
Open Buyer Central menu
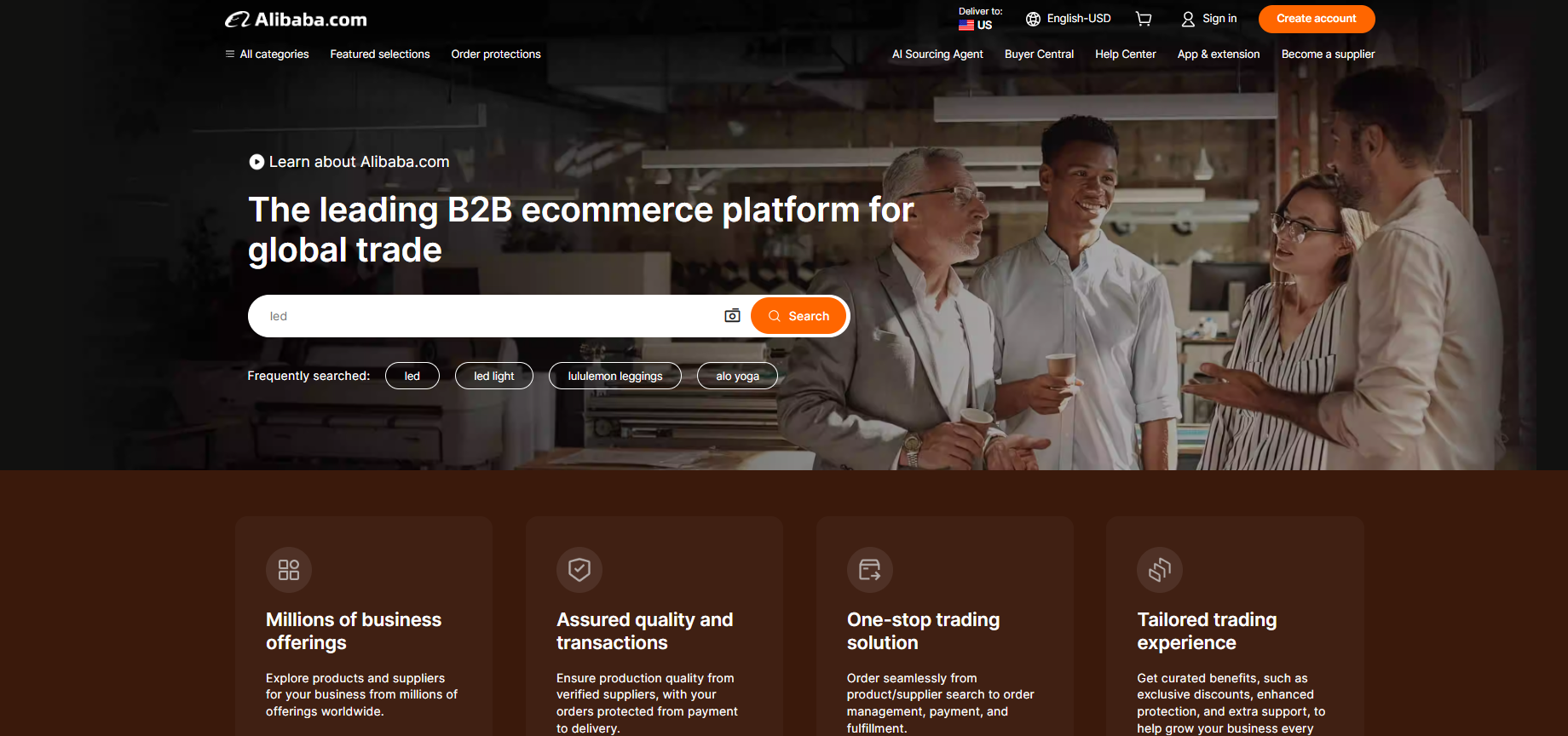coord(1039,54)
